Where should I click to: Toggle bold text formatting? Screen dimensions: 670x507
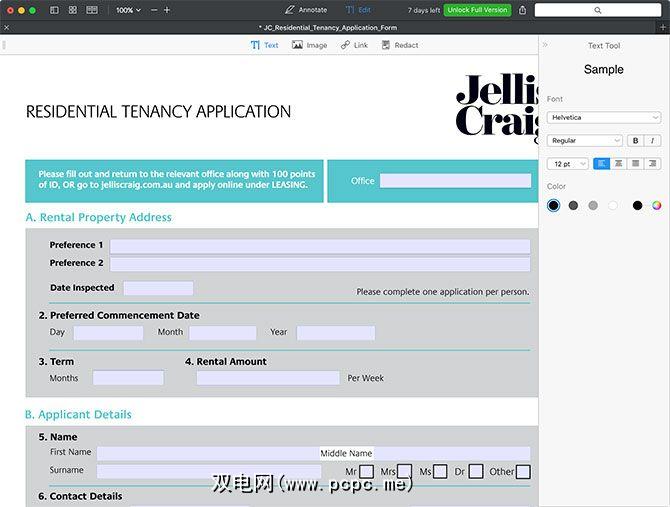635,141
